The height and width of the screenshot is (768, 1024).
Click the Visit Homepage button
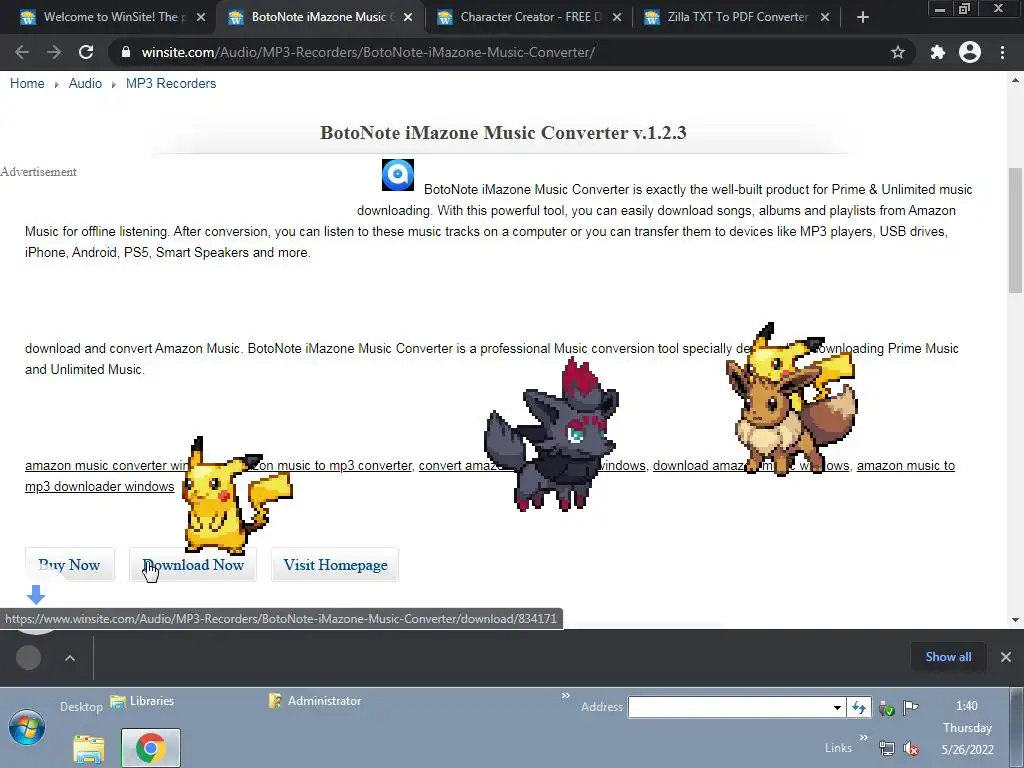[335, 565]
